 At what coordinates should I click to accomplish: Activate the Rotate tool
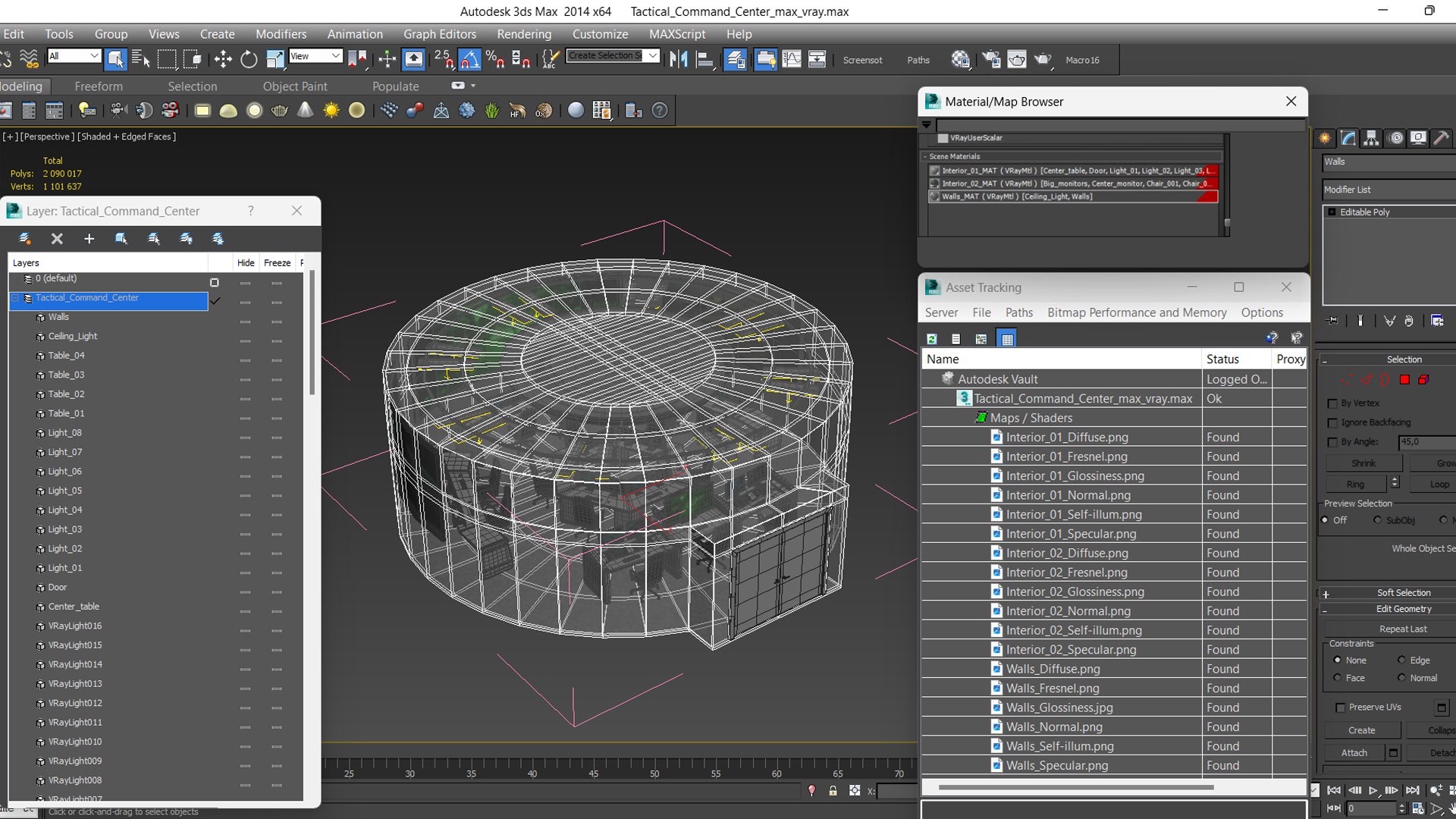coord(249,59)
